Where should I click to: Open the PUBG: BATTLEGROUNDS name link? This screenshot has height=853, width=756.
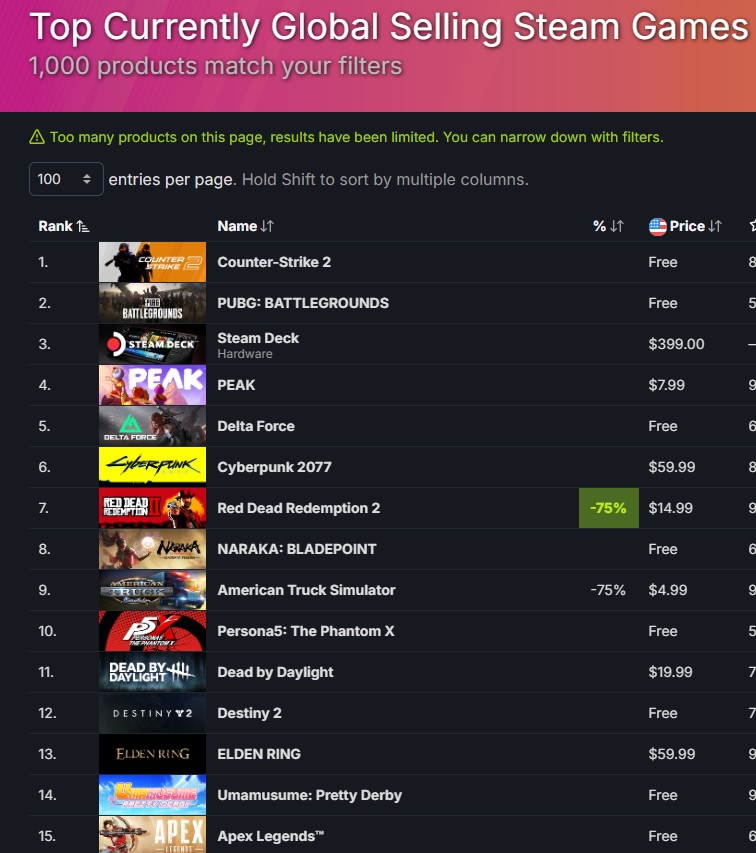click(x=303, y=303)
